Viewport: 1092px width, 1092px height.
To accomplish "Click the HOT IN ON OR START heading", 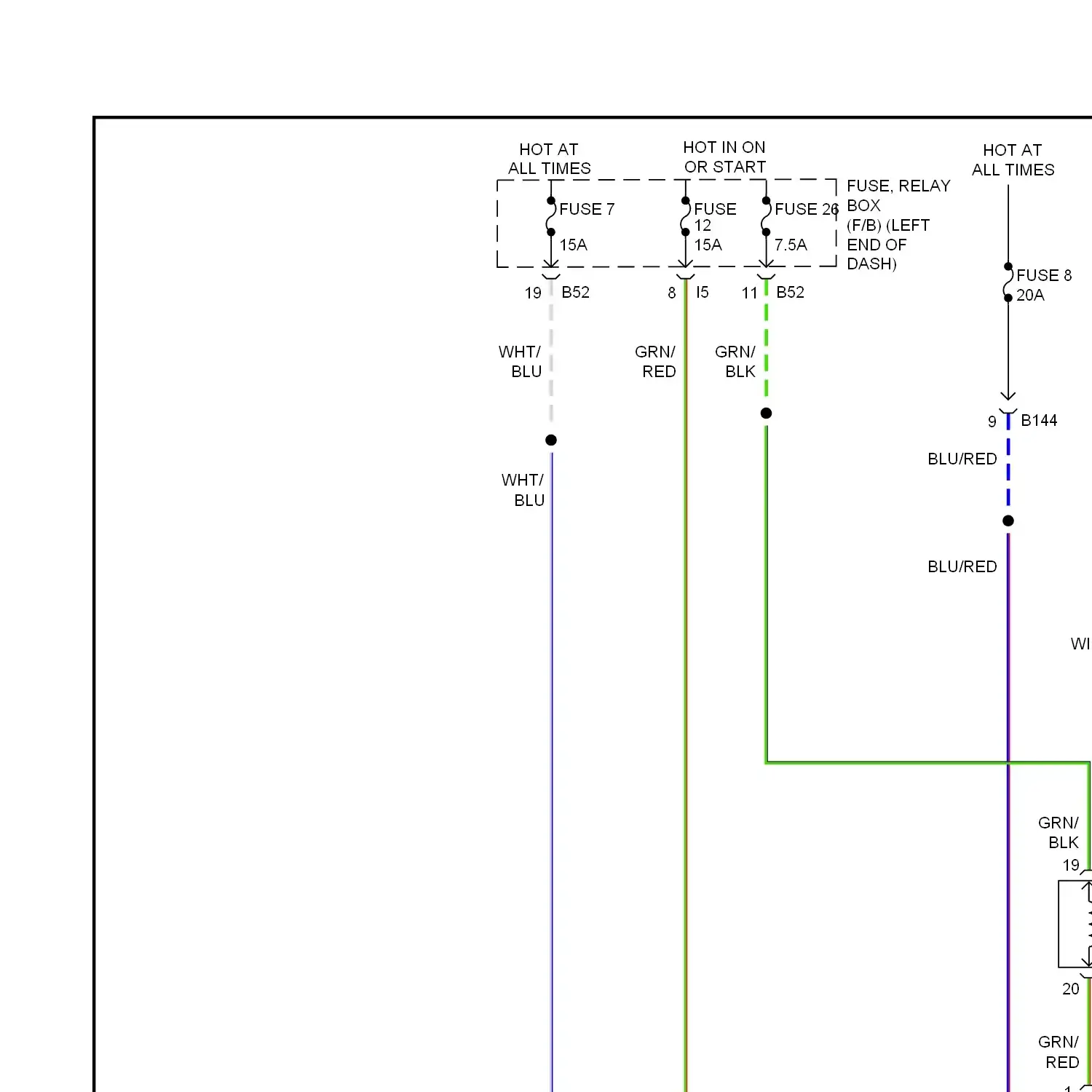I will click(x=724, y=157).
